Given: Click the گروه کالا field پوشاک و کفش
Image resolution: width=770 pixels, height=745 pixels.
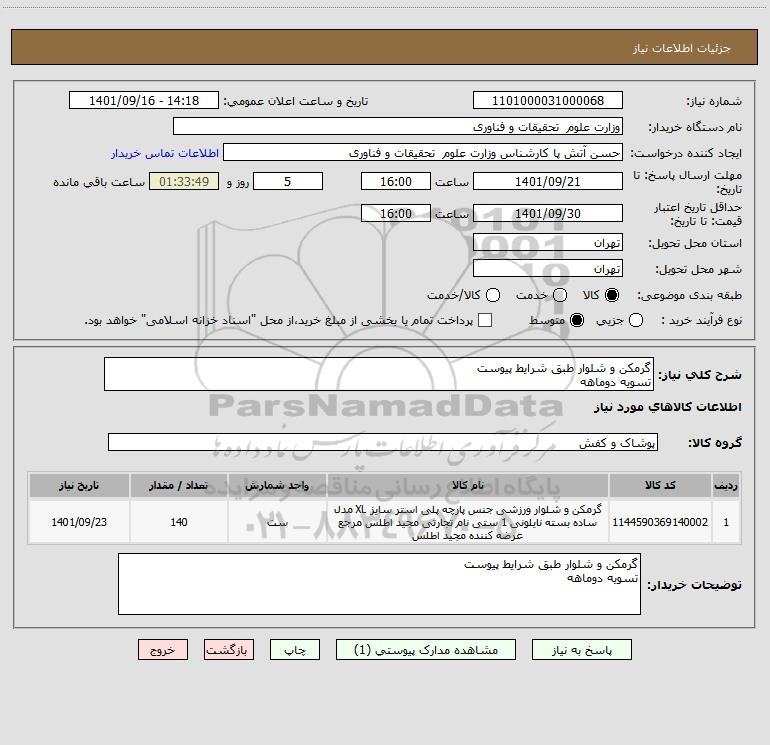Looking at the screenshot, I should coord(383,442).
